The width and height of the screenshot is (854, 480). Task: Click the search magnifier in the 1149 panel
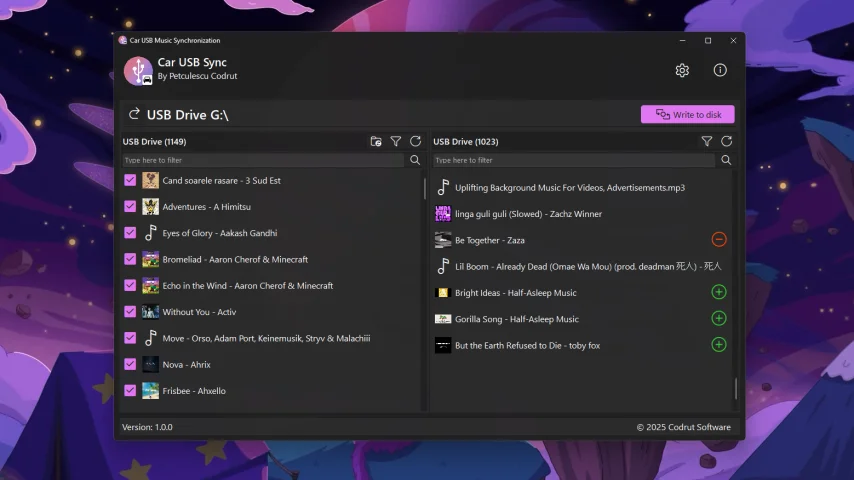pos(415,160)
